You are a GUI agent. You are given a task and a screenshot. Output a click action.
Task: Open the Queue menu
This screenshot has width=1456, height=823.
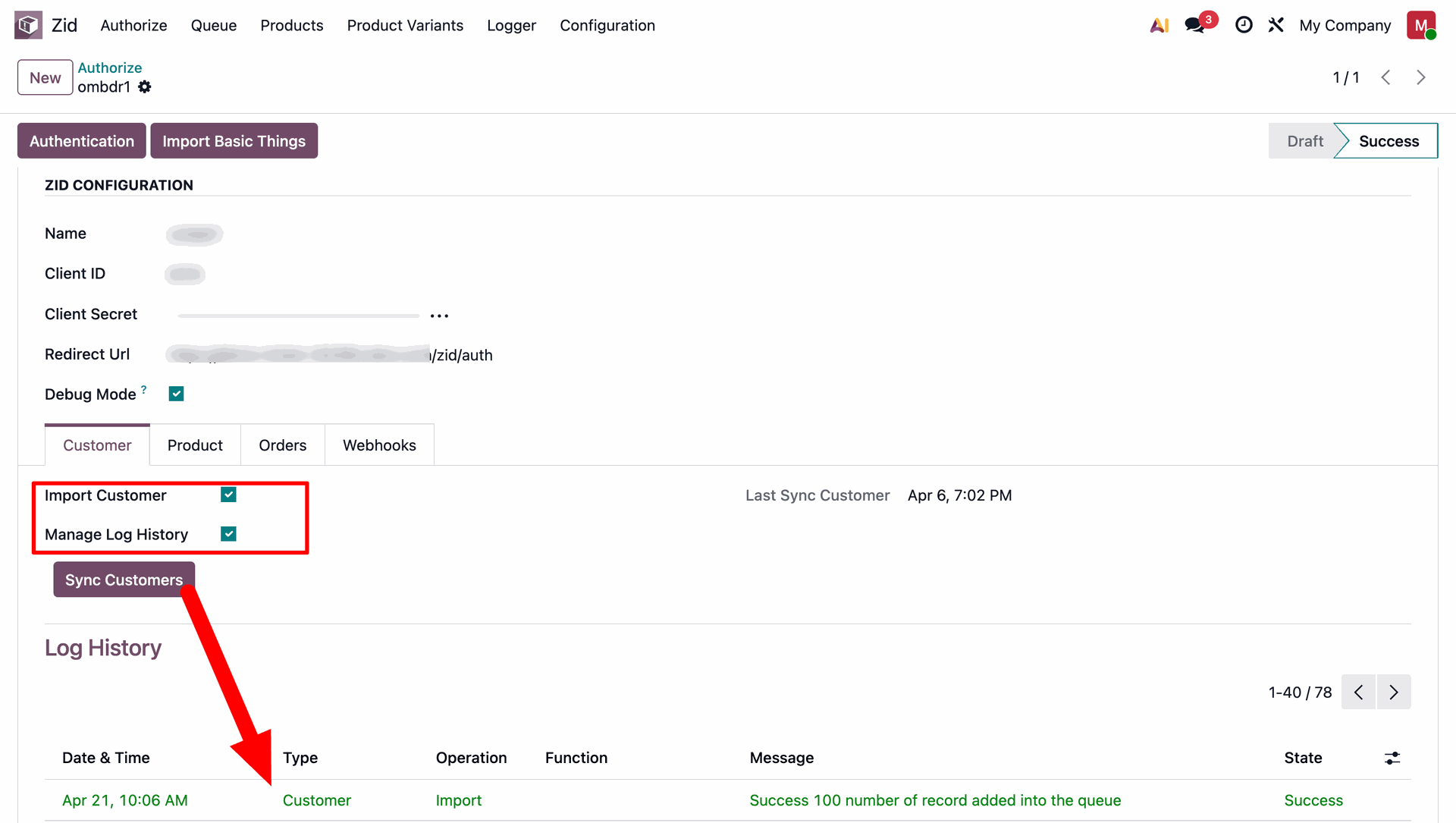214,25
